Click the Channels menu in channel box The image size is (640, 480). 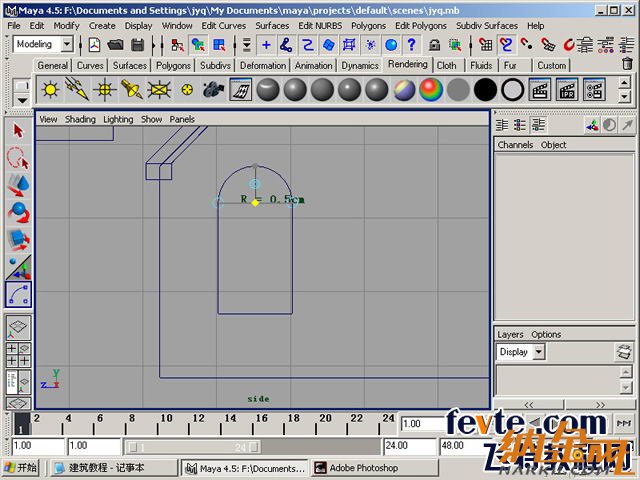[515, 145]
